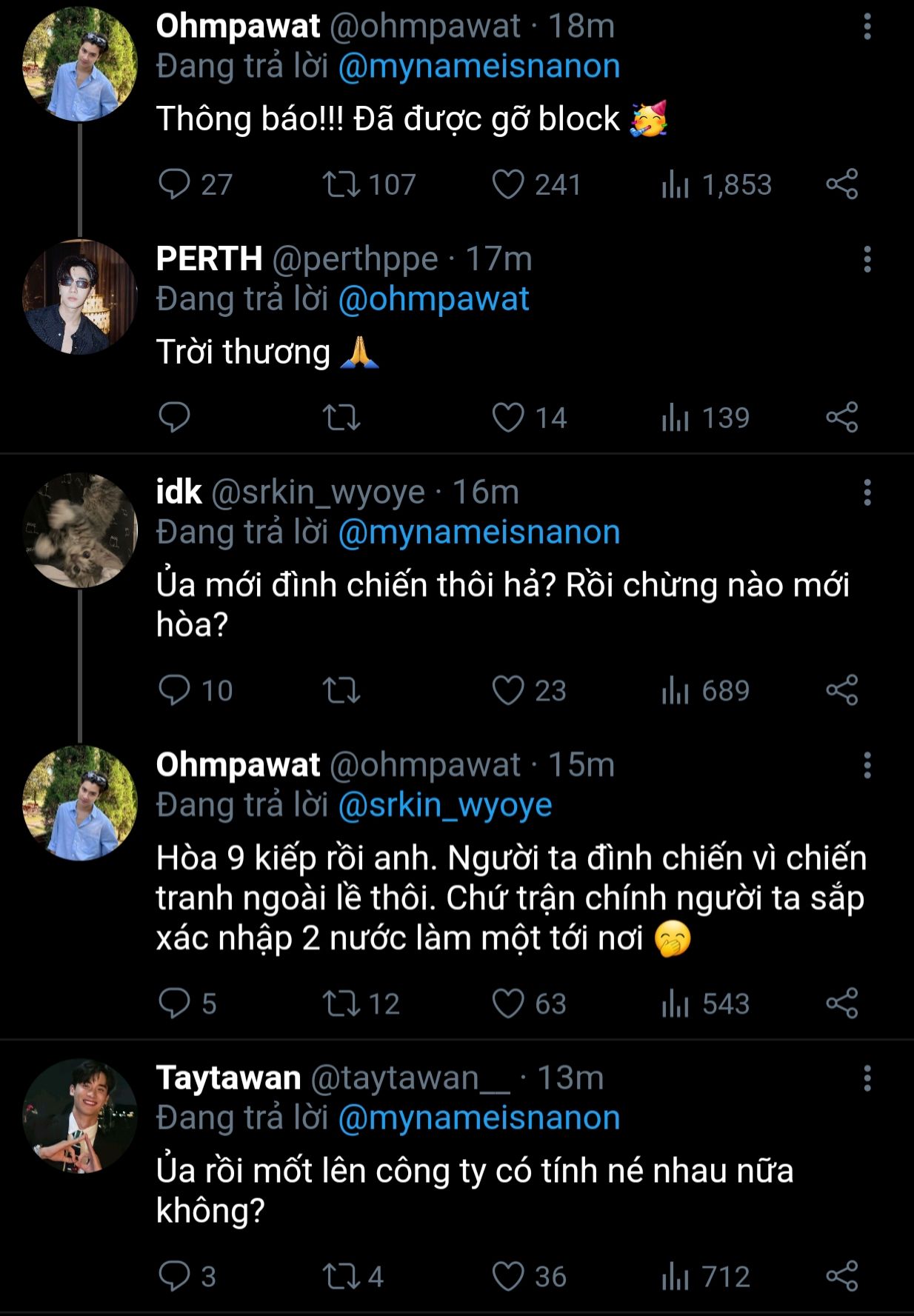This screenshot has width=914, height=1316.
Task: Open reply thread with 5 comments on Ohmpawat's tweet
Action: coord(175,1003)
